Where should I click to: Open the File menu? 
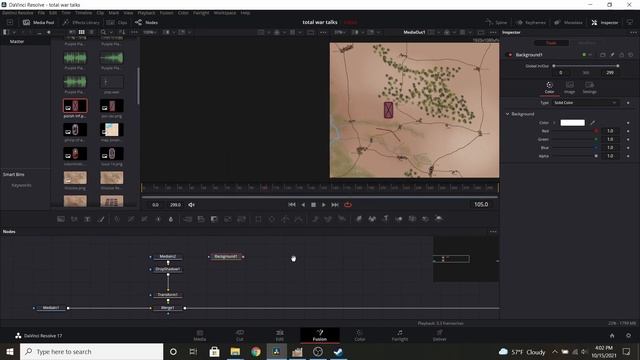41,13
